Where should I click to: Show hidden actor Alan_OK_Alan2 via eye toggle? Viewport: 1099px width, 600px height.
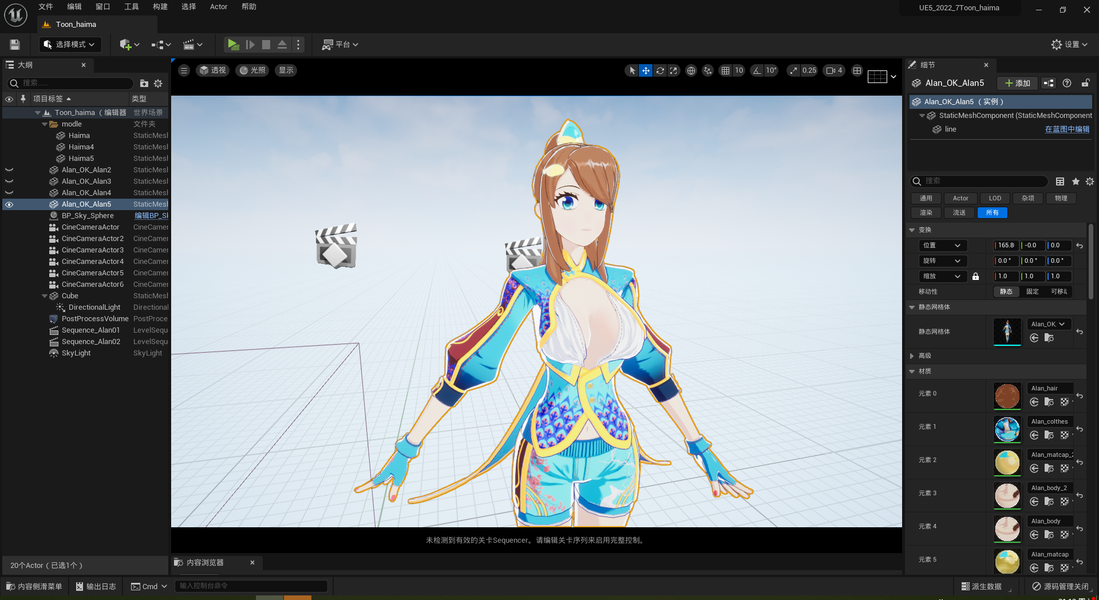[x=9, y=170]
